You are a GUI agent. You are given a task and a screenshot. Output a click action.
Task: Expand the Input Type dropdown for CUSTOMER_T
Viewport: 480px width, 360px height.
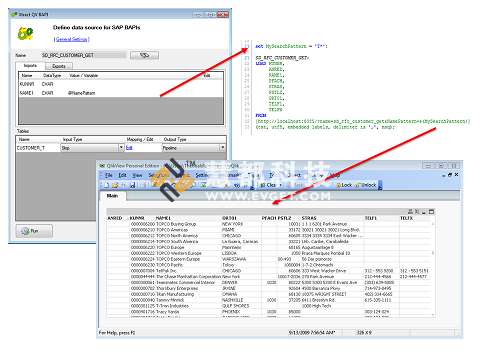[x=121, y=147]
